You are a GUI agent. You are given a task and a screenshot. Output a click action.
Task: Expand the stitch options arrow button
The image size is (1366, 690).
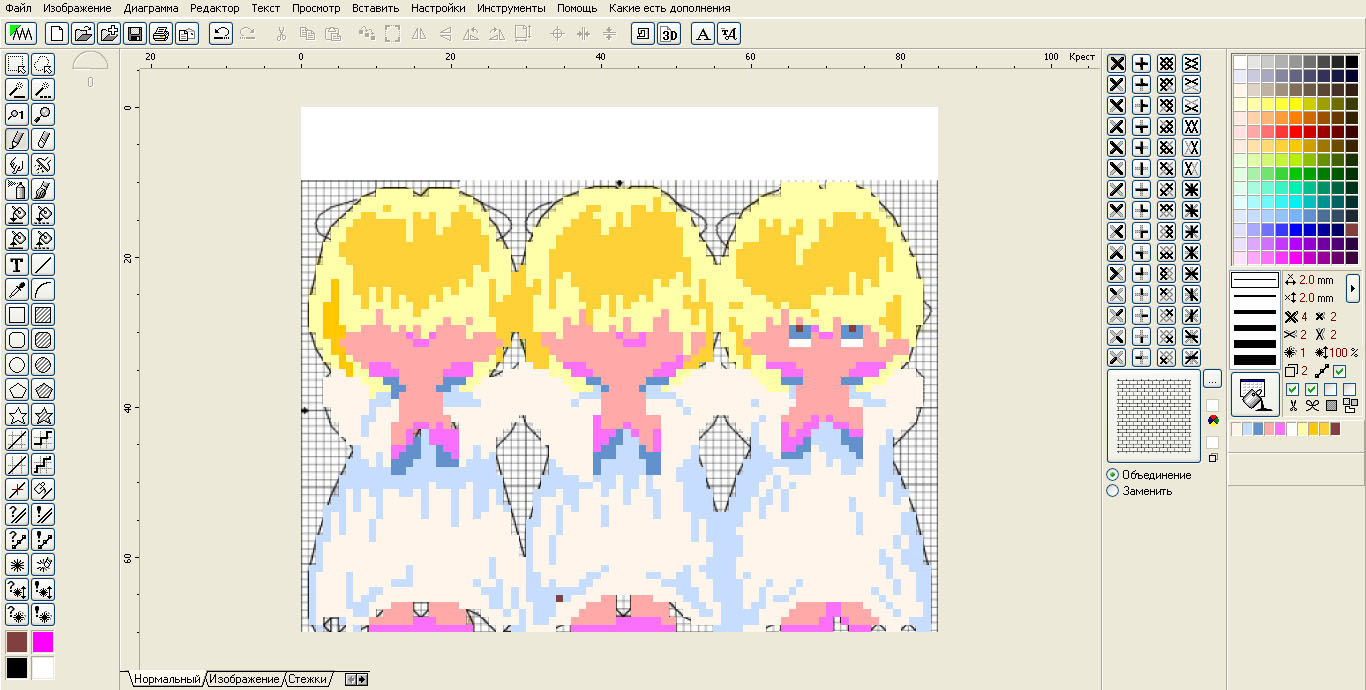pyautogui.click(x=1353, y=288)
